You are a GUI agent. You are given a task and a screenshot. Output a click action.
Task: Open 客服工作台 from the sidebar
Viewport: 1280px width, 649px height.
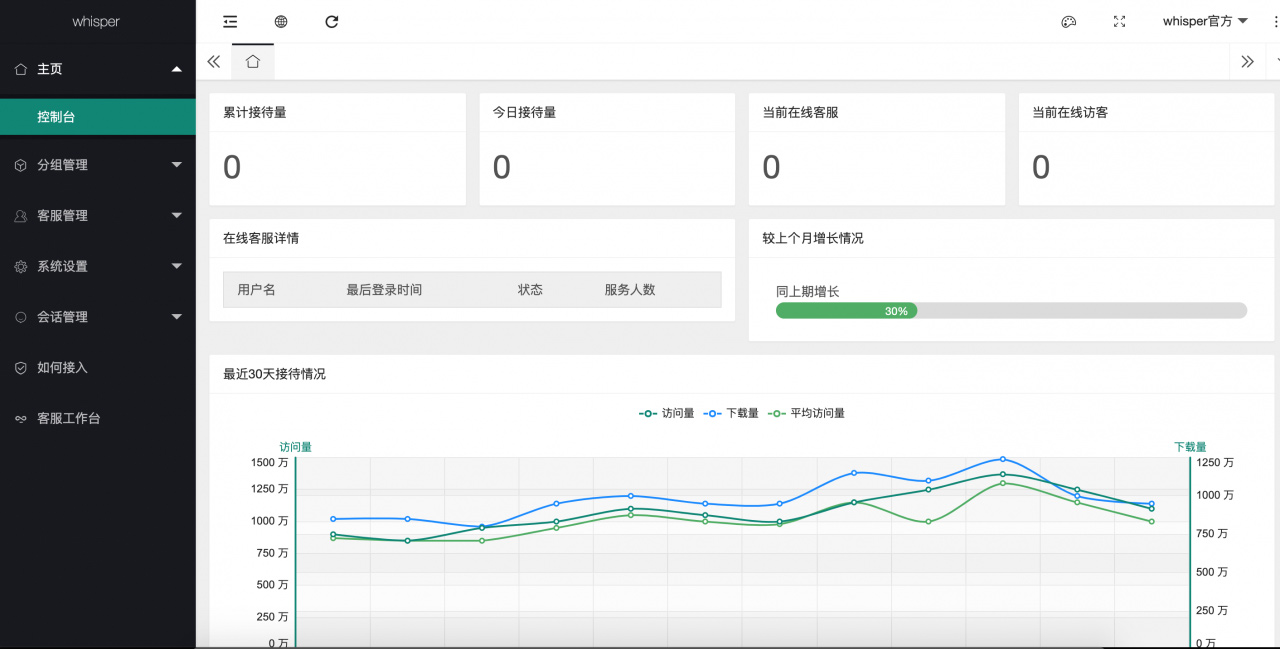(69, 419)
